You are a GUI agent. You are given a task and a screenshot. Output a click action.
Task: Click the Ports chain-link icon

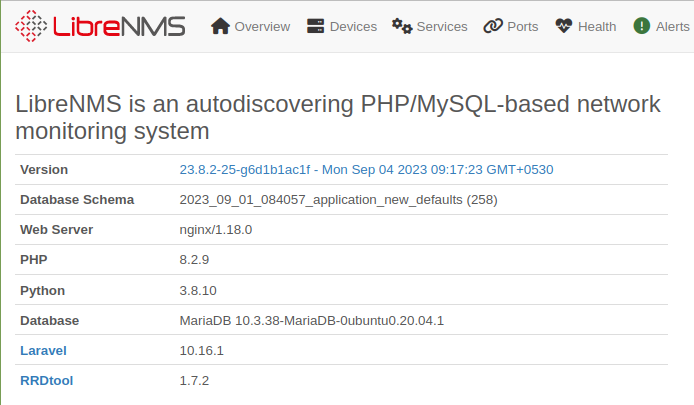(x=493, y=26)
